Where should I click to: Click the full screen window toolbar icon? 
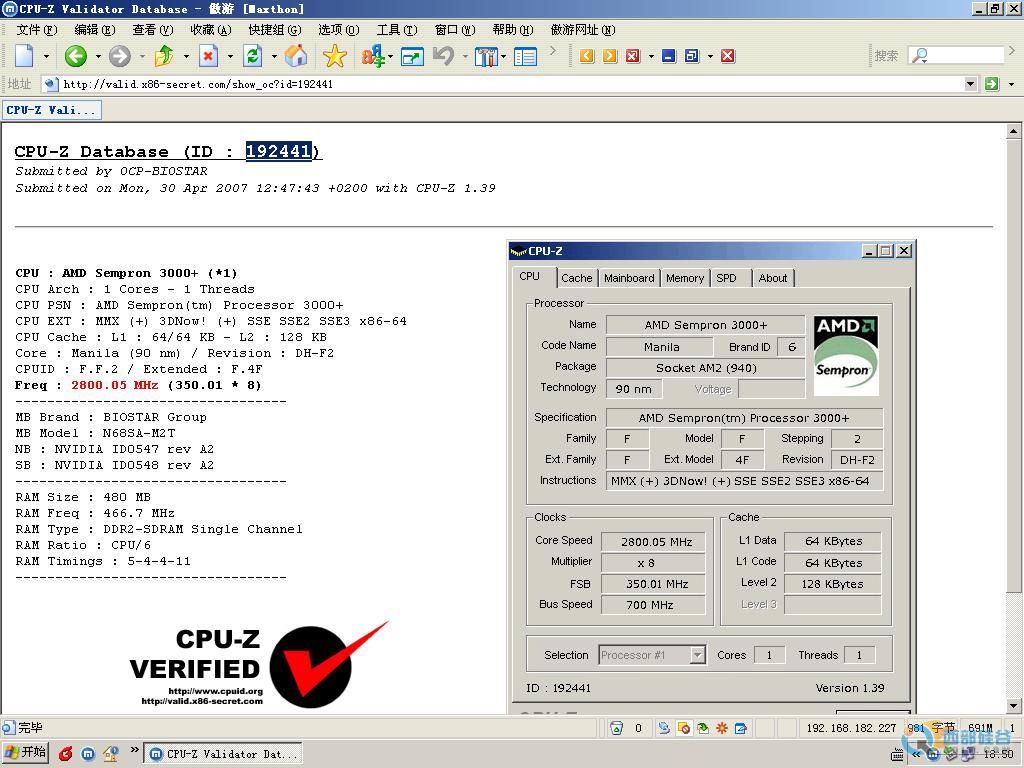pos(412,57)
